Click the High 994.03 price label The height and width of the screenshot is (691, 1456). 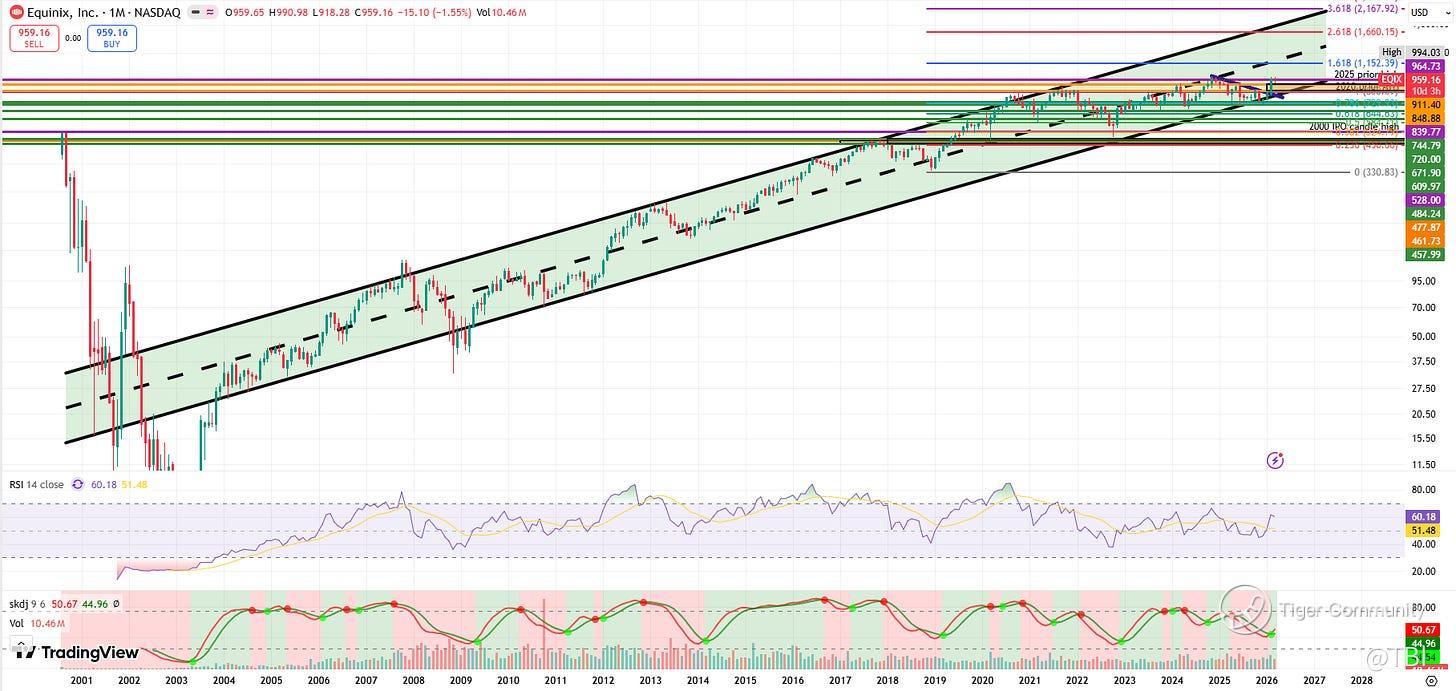click(x=1412, y=52)
